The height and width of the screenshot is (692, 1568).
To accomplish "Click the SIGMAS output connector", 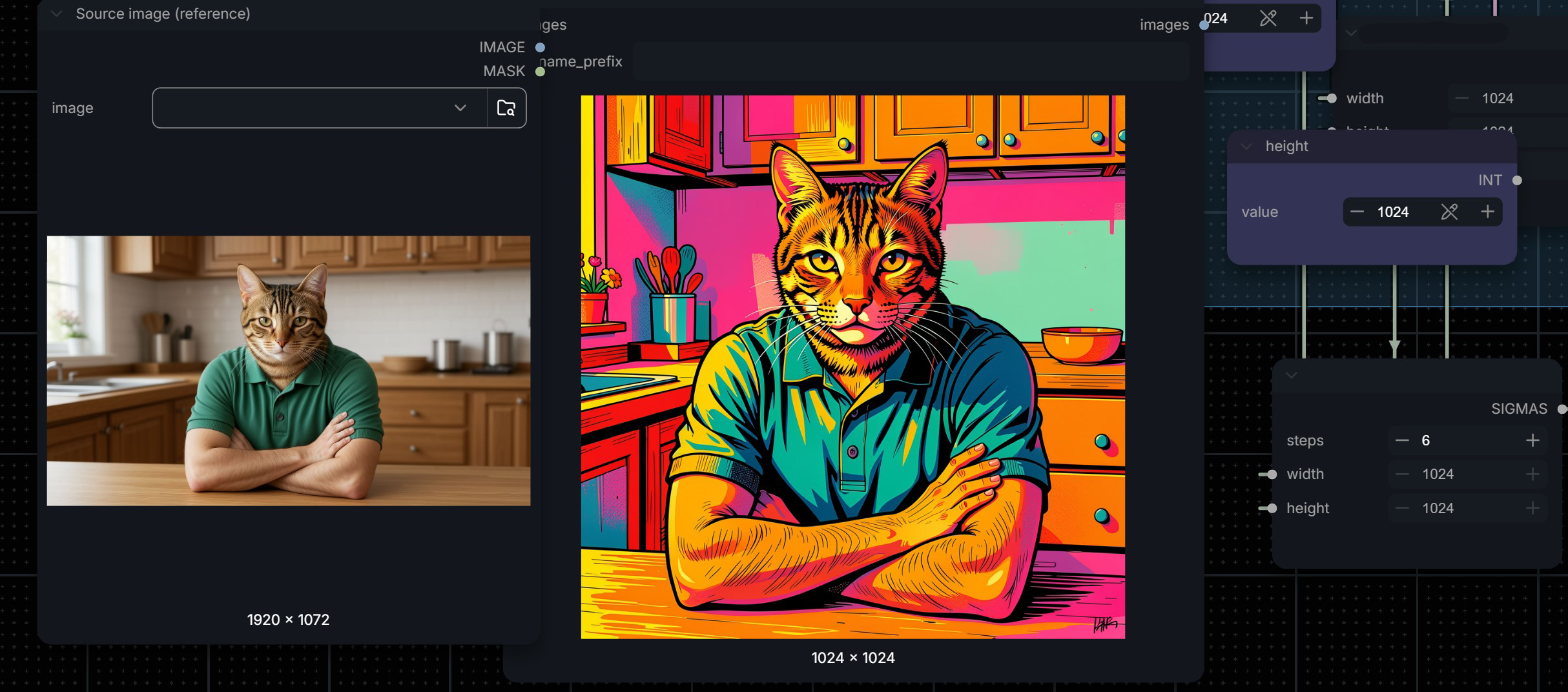I will pyautogui.click(x=1562, y=409).
